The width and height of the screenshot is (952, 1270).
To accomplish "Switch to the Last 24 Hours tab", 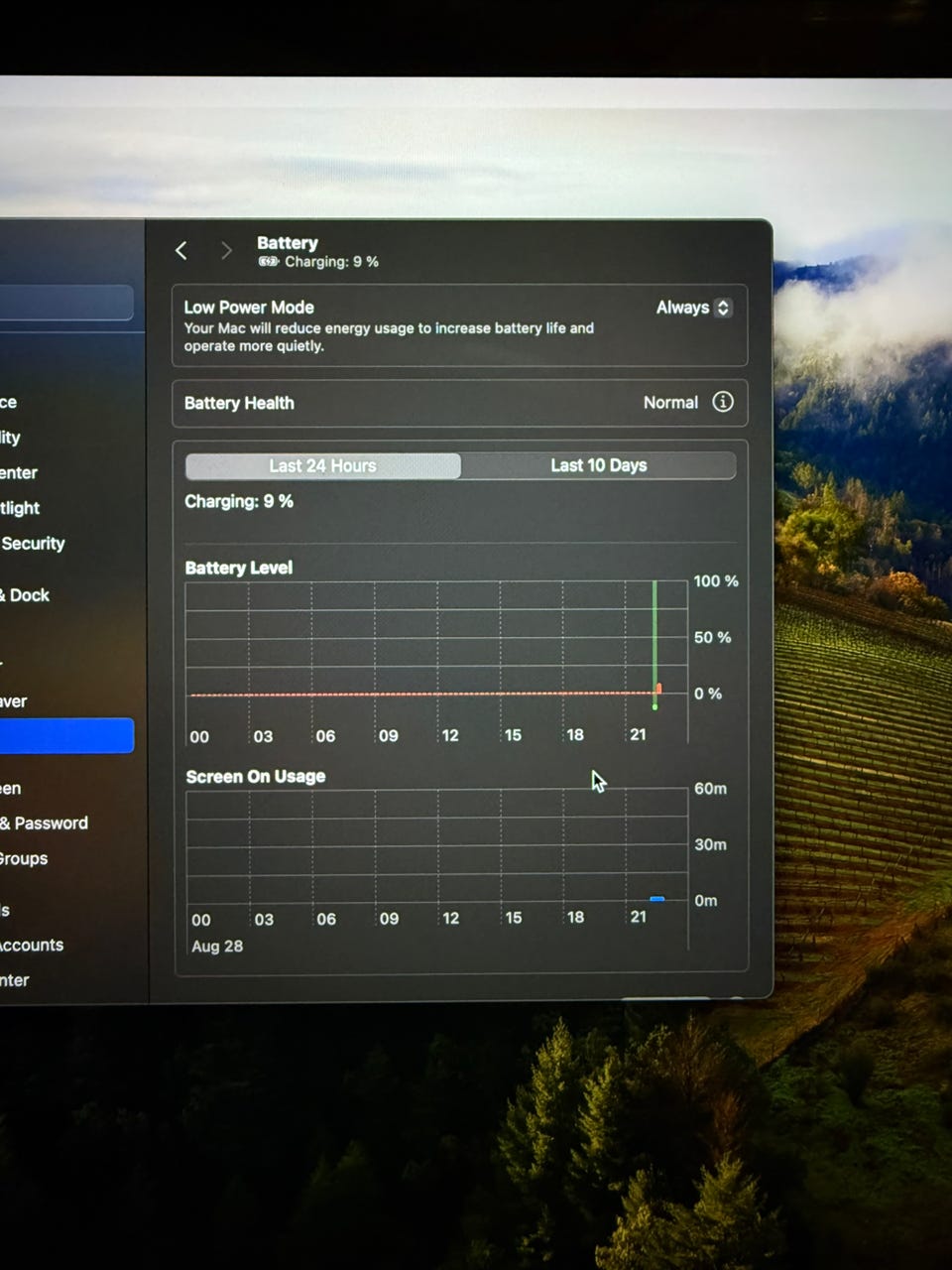I will (x=323, y=465).
